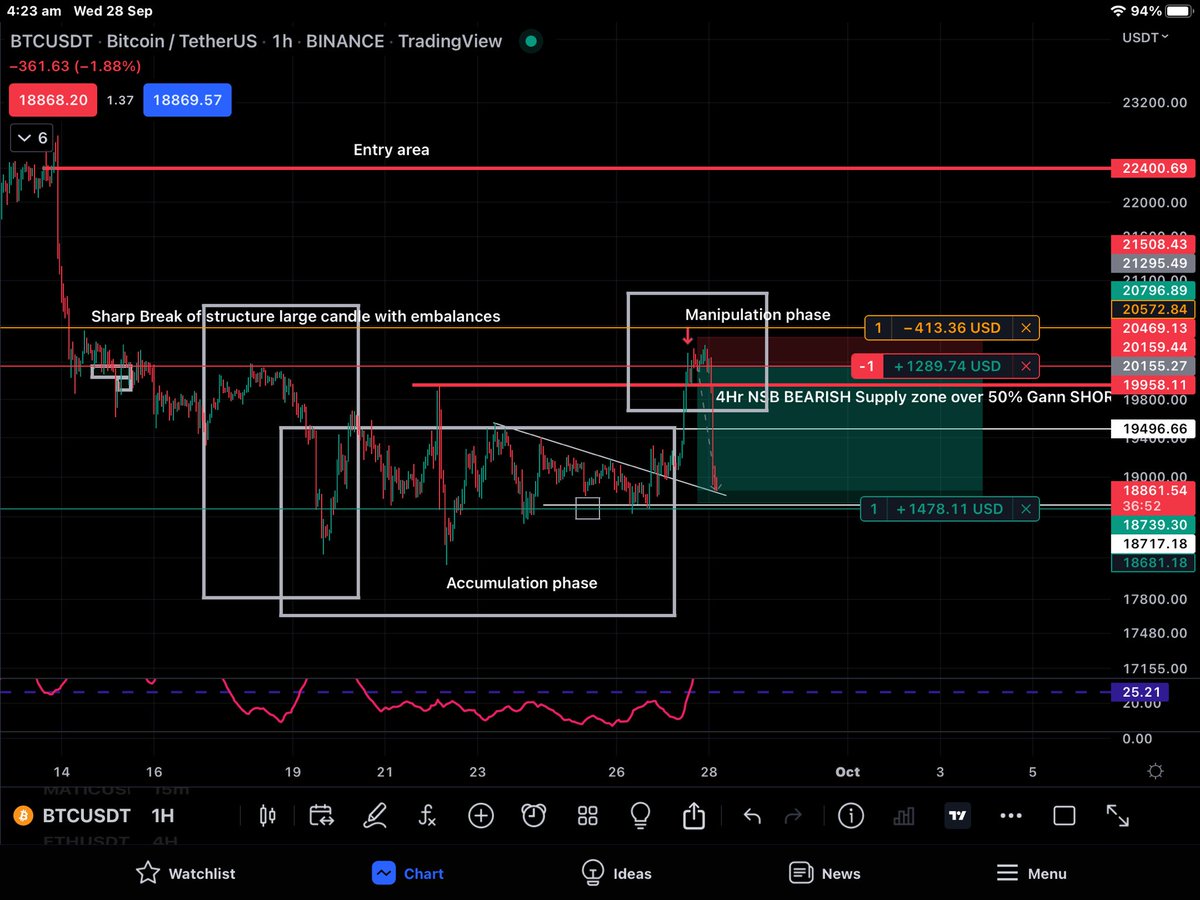Viewport: 1200px width, 900px height.
Task: Open the layout grid icon
Action: tap(587, 816)
